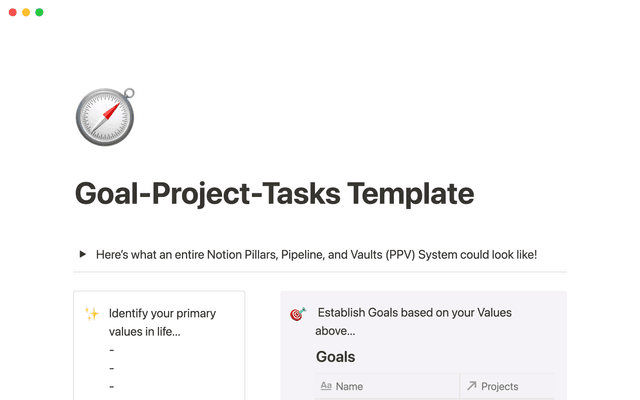This screenshot has height=400, width=640.
Task: Click the divider line below the toggle
Action: pos(320,272)
